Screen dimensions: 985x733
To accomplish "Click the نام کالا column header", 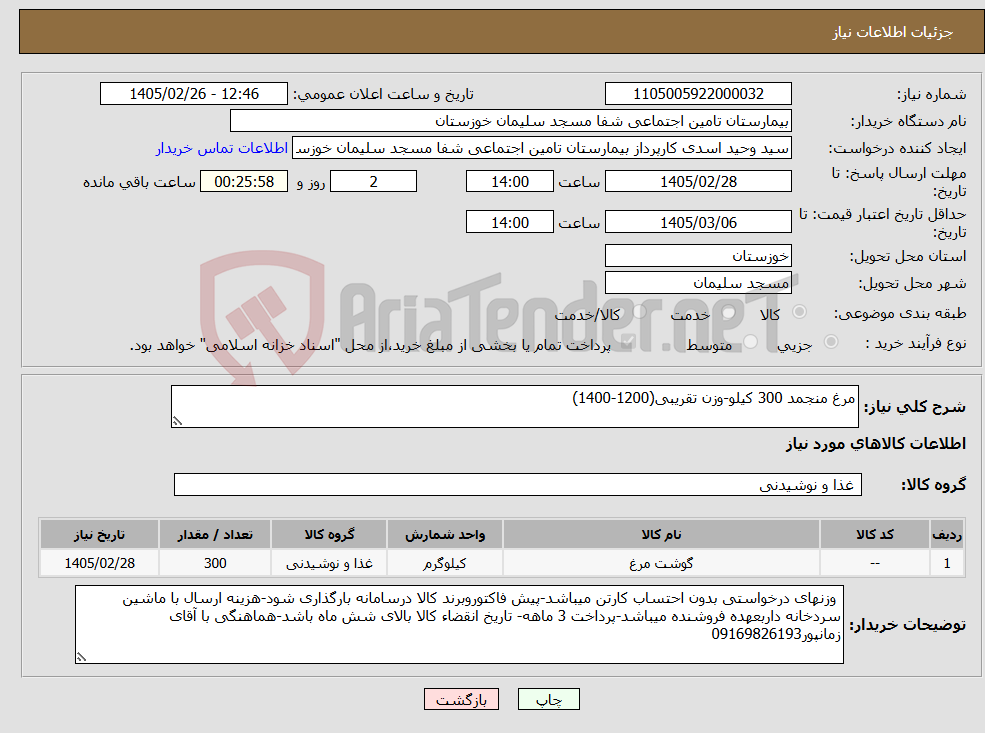I will (x=661, y=535).
